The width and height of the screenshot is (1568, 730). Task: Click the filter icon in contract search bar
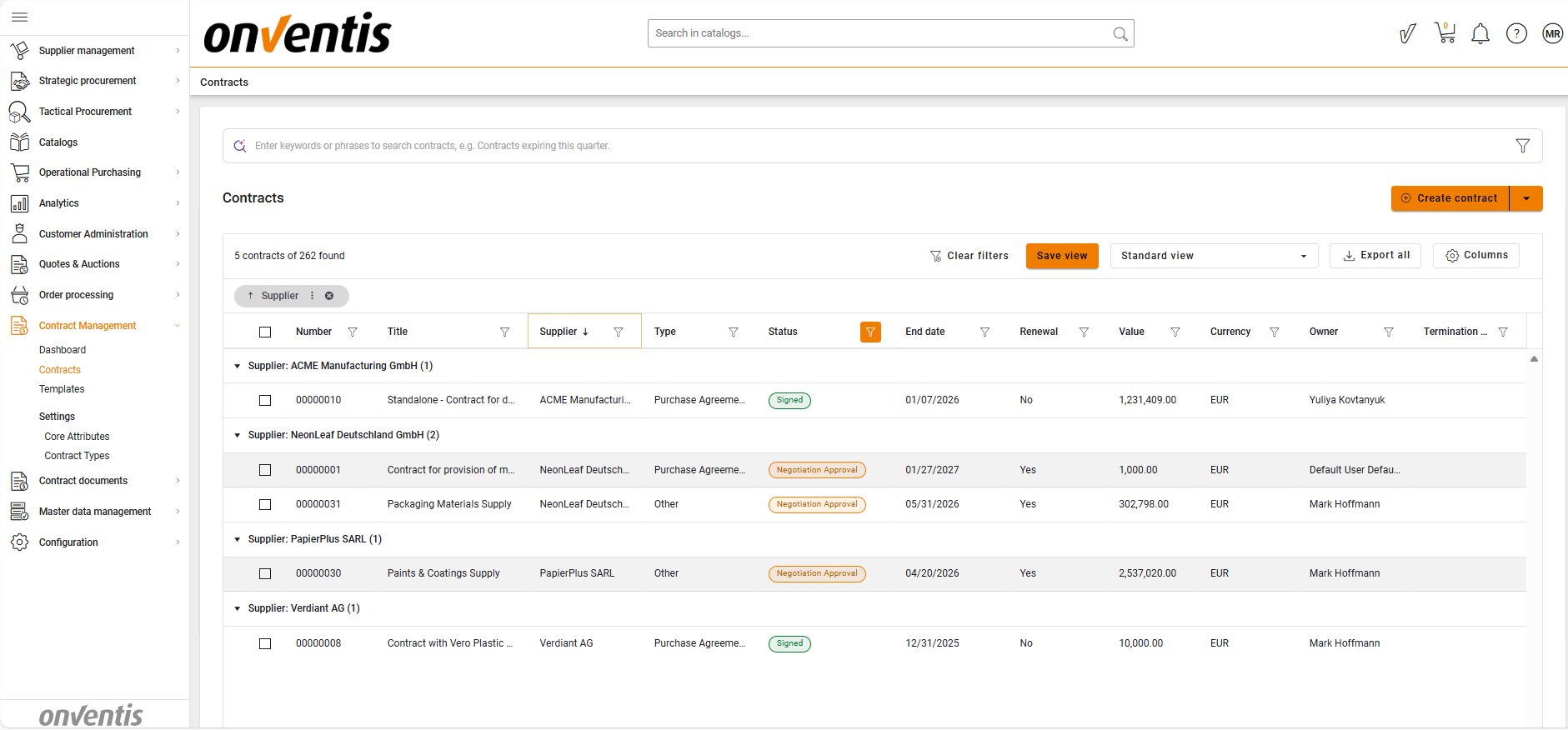1522,146
